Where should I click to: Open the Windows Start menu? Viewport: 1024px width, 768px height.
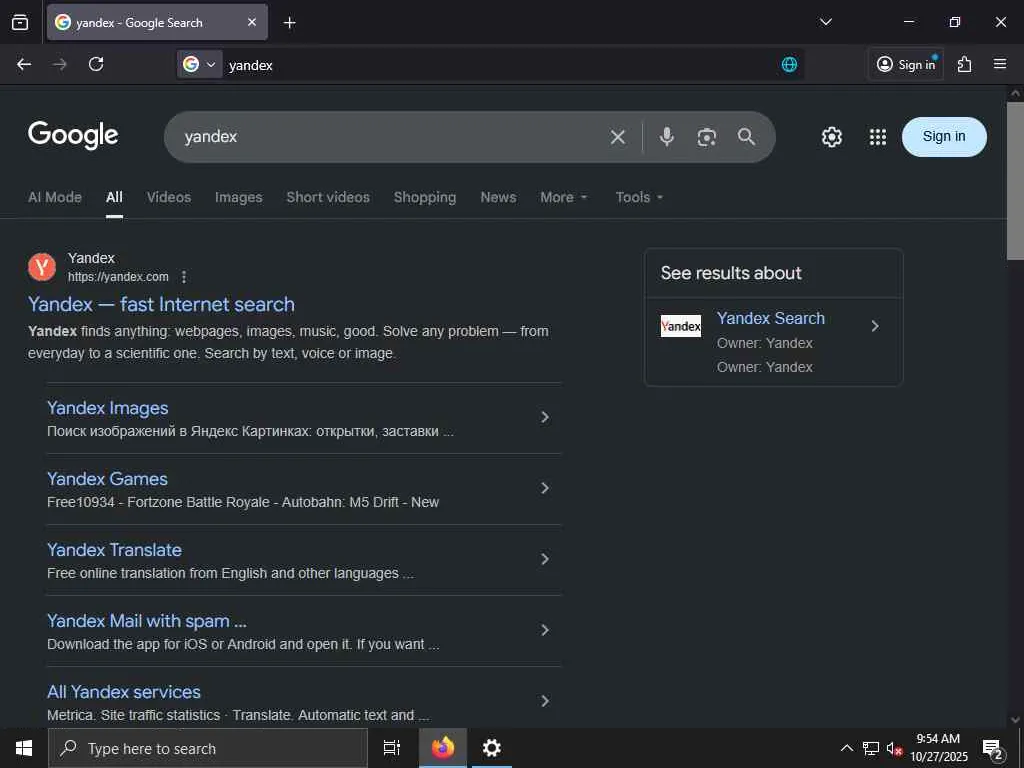[x=24, y=748]
